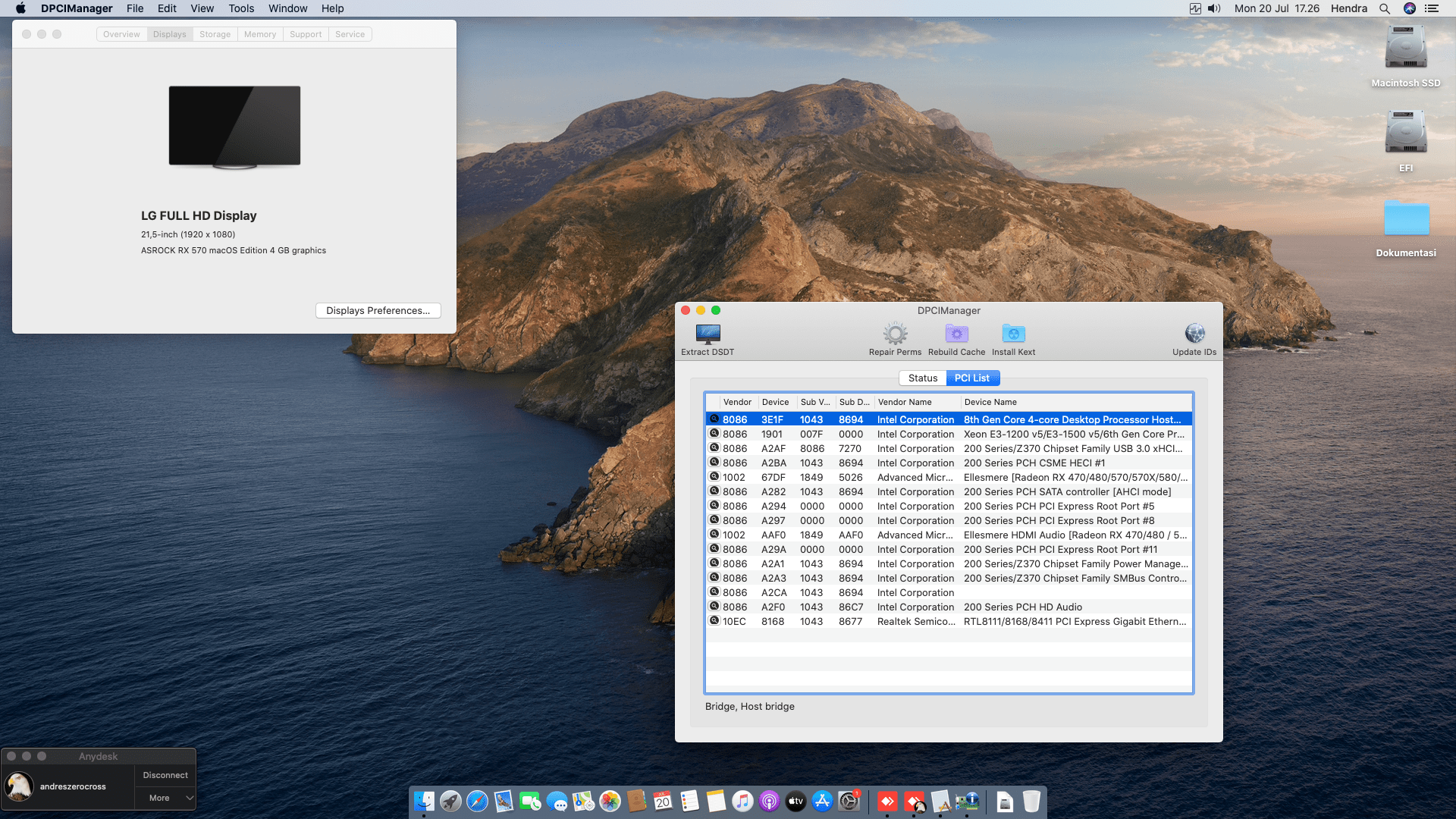Image resolution: width=1456 pixels, height=819 pixels.
Task: Open Podcasts from the dock
Action: (769, 801)
